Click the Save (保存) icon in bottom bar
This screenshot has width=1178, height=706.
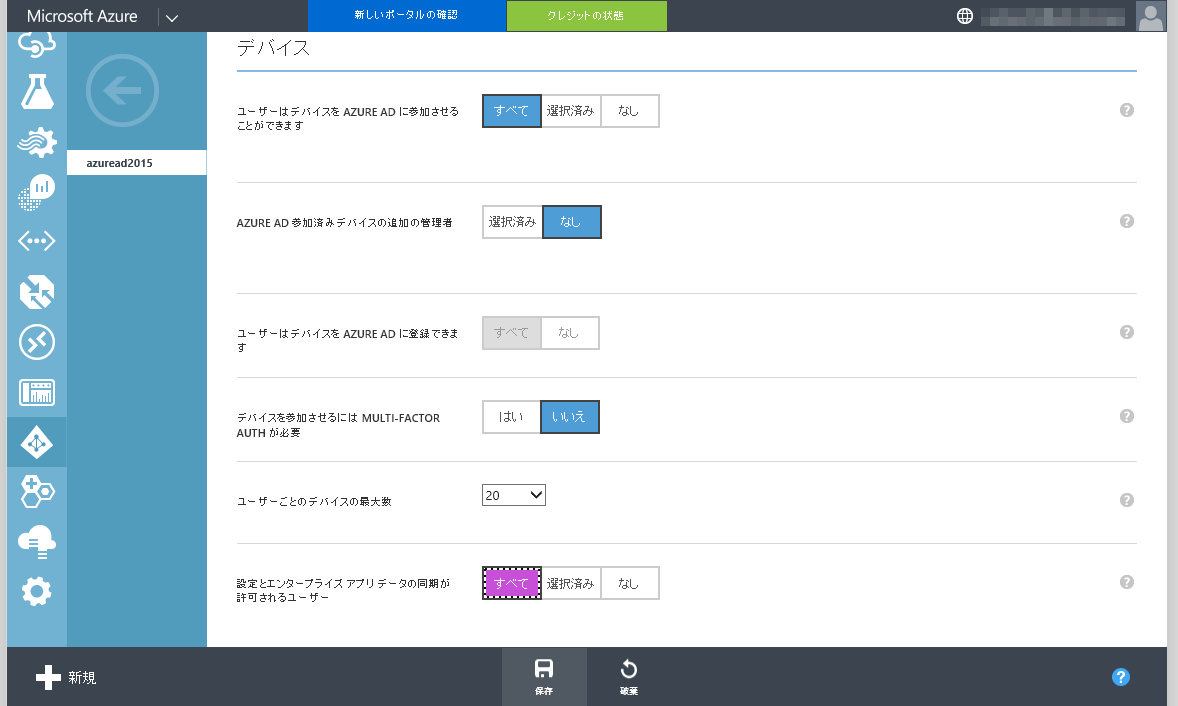pos(544,677)
